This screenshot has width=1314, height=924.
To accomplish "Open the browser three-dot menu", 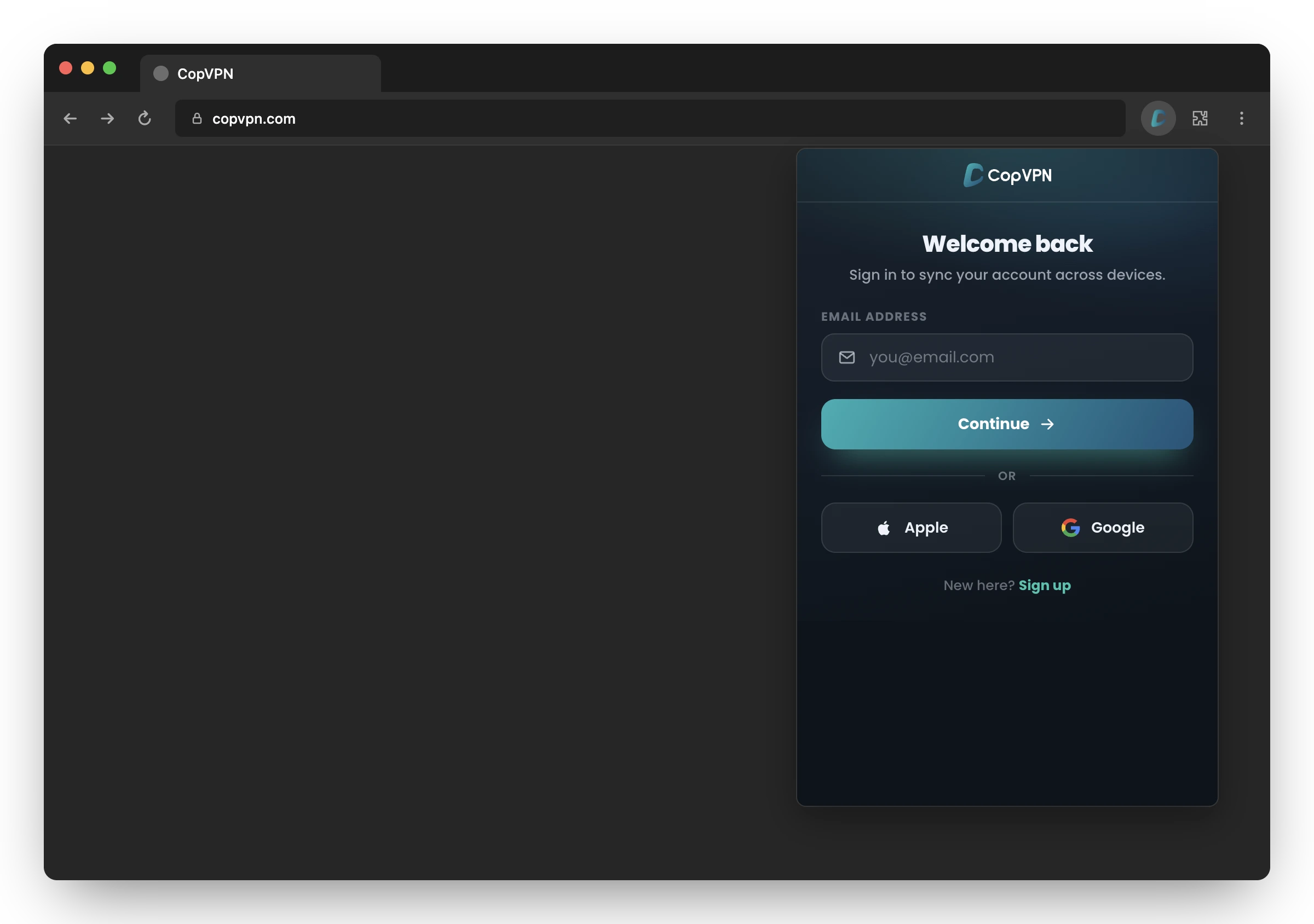I will [1241, 118].
